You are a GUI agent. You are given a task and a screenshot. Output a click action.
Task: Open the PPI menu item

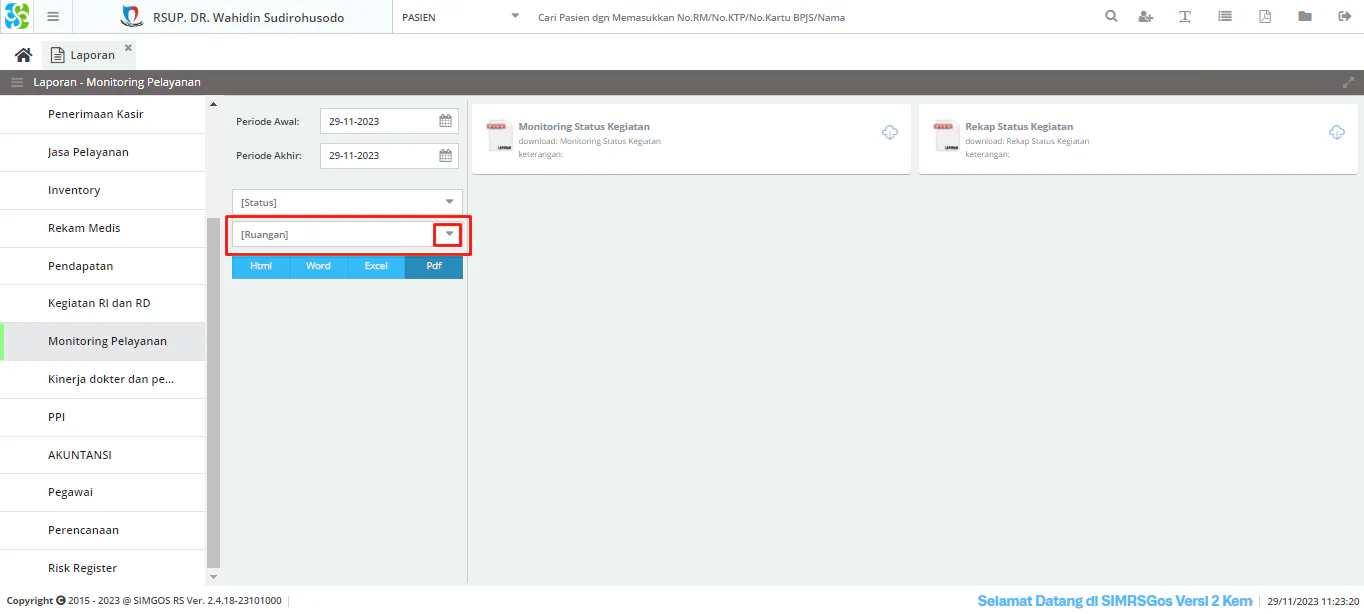pos(103,417)
